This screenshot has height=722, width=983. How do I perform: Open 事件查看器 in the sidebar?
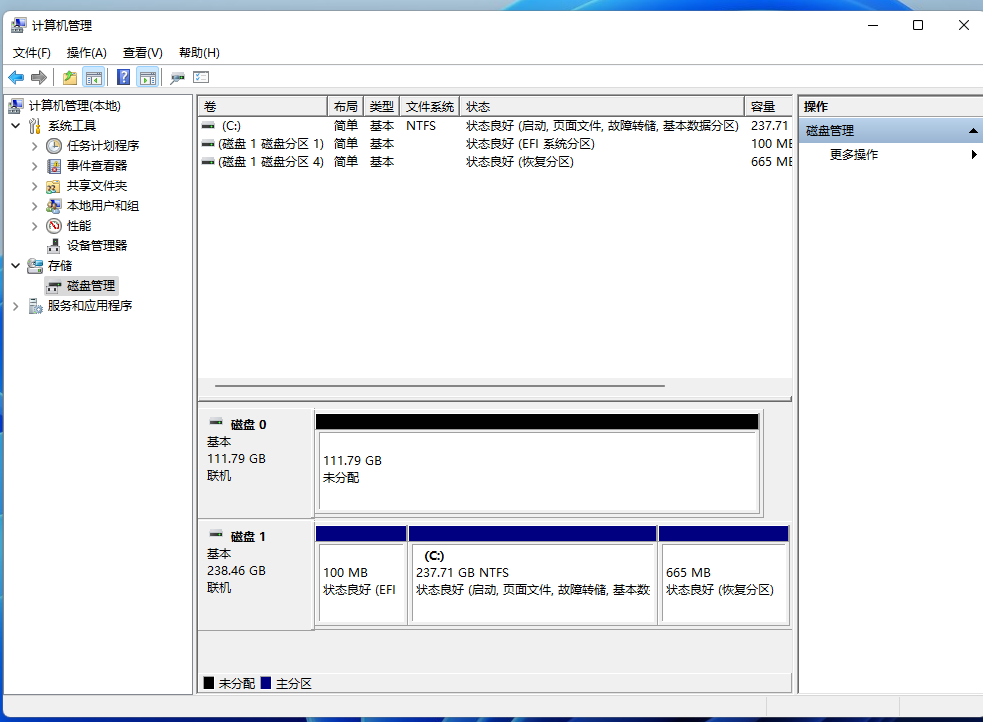click(x=96, y=166)
